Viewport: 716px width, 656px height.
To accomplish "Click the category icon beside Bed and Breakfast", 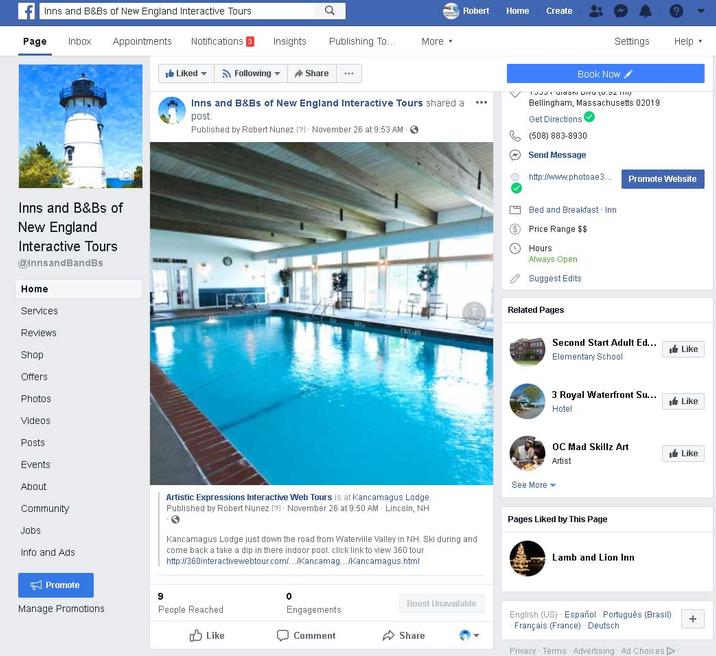I will (515, 210).
